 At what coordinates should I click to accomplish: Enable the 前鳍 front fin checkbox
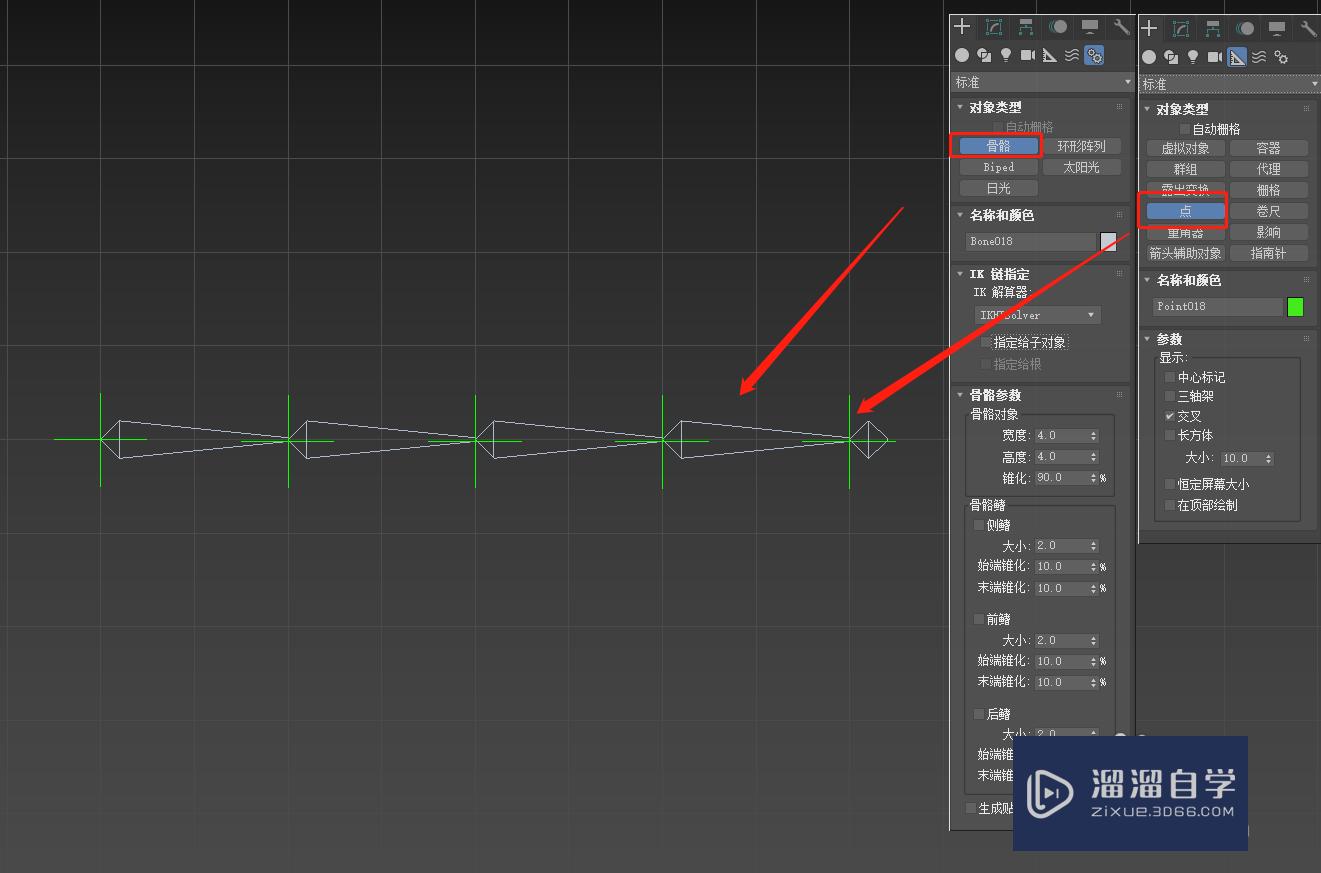[979, 619]
